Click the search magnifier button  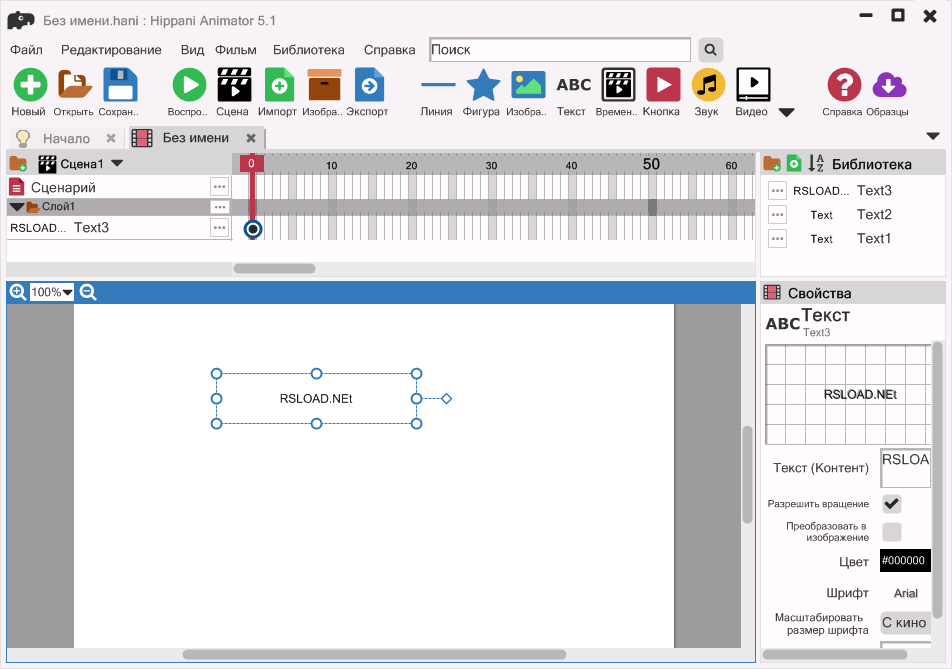pyautogui.click(x=710, y=50)
